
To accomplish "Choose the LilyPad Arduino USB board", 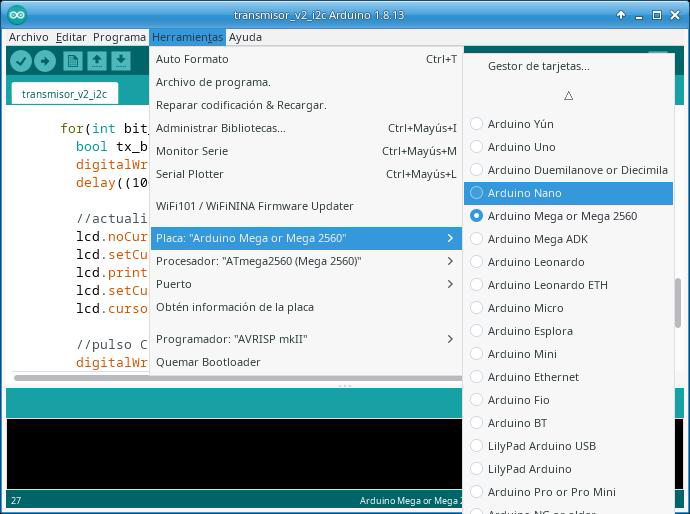I will pyautogui.click(x=568, y=446).
